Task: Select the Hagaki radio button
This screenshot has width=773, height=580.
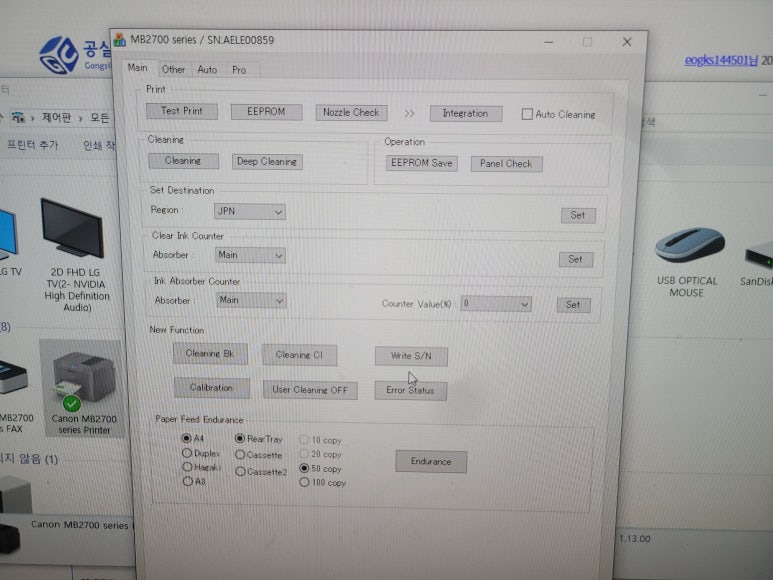Action: tap(187, 467)
